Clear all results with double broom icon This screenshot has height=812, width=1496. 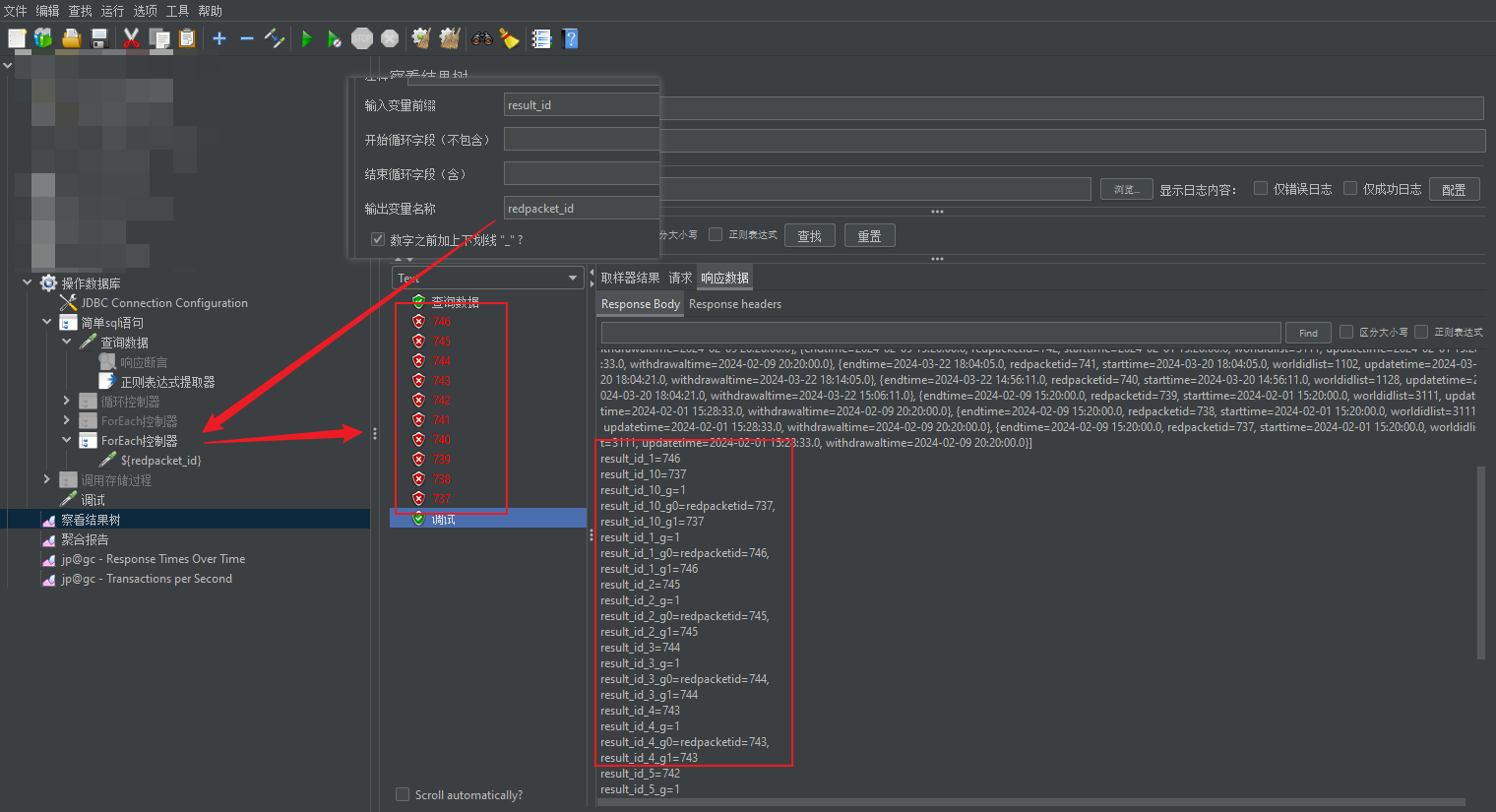point(450,38)
